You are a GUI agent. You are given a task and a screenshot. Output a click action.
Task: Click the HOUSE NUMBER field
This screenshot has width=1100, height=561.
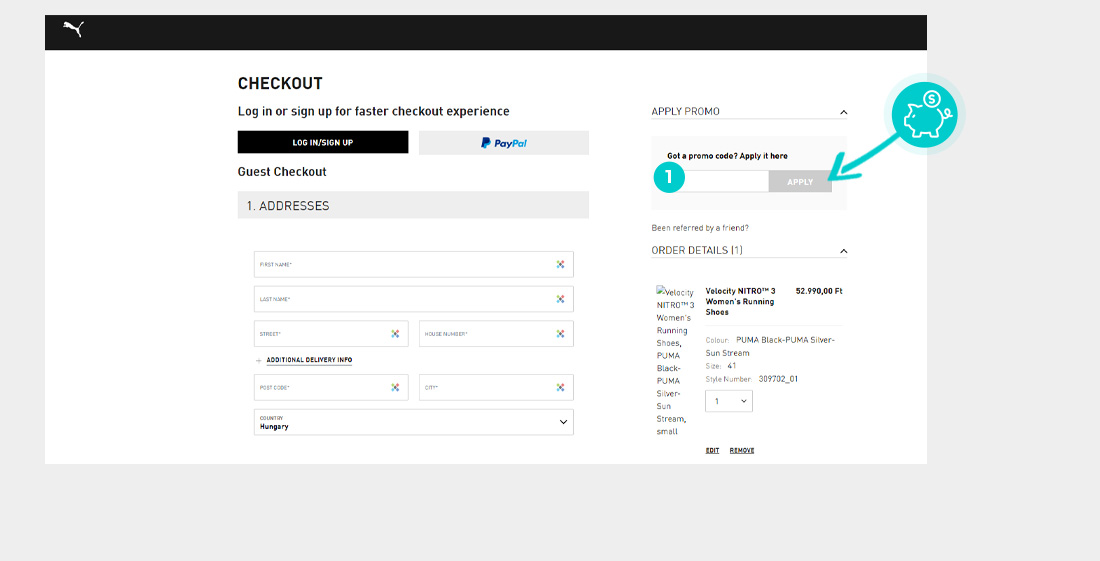tap(496, 334)
